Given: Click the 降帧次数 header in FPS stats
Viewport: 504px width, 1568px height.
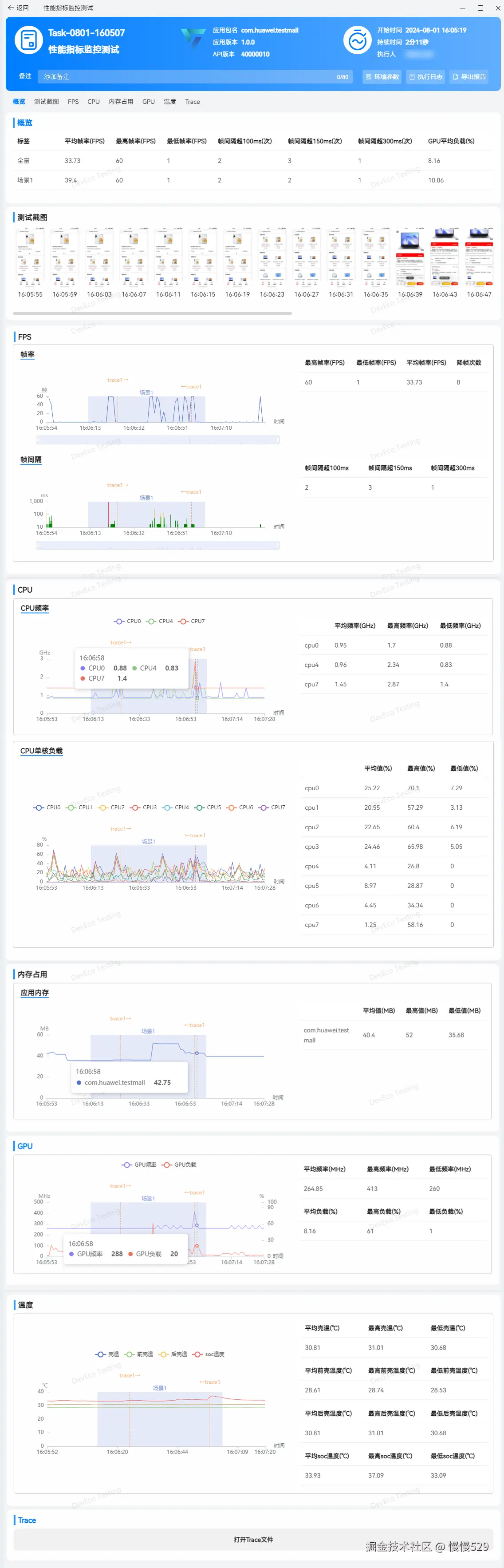Looking at the screenshot, I should [x=469, y=363].
